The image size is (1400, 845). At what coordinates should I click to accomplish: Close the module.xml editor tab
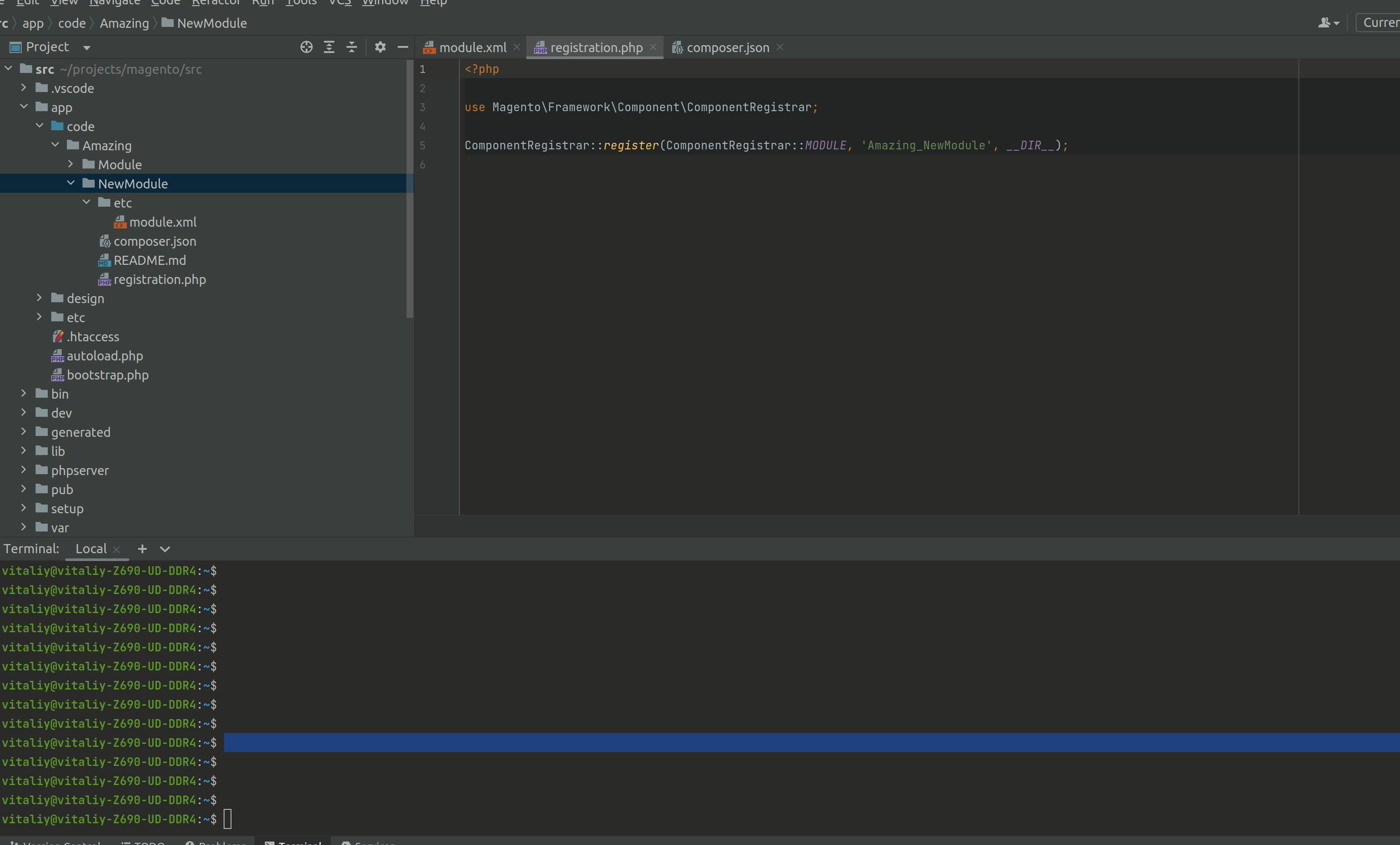point(516,47)
